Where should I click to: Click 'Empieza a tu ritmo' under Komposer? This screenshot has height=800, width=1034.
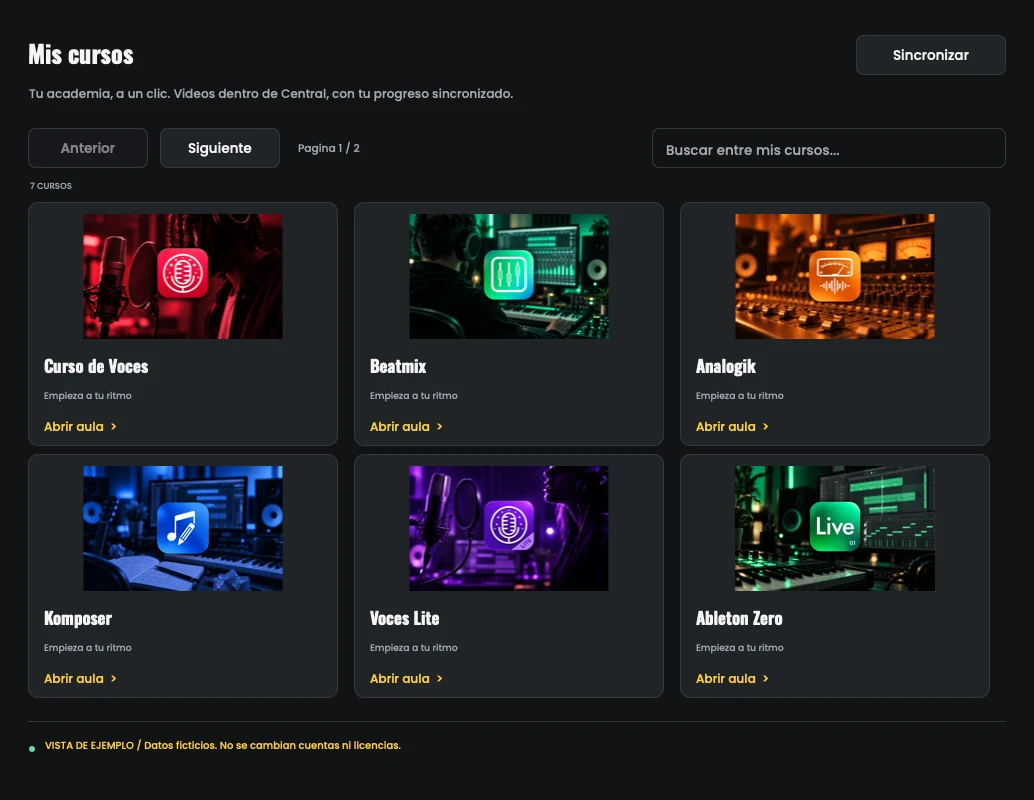88,648
